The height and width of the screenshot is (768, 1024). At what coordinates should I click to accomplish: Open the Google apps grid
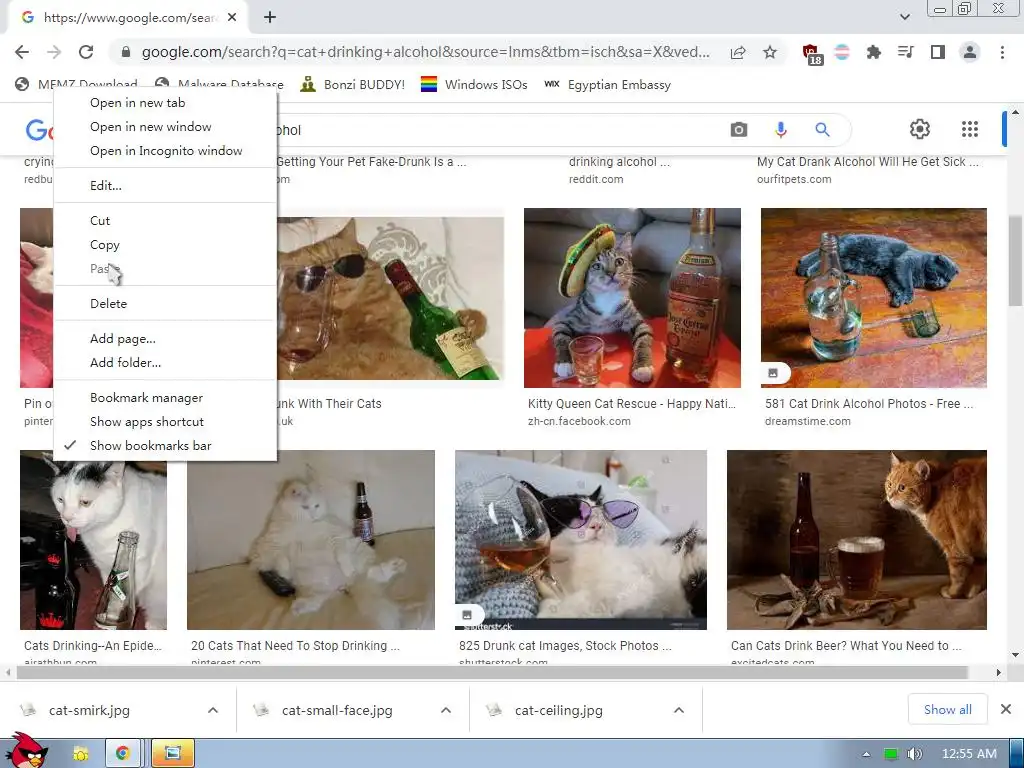(x=970, y=129)
